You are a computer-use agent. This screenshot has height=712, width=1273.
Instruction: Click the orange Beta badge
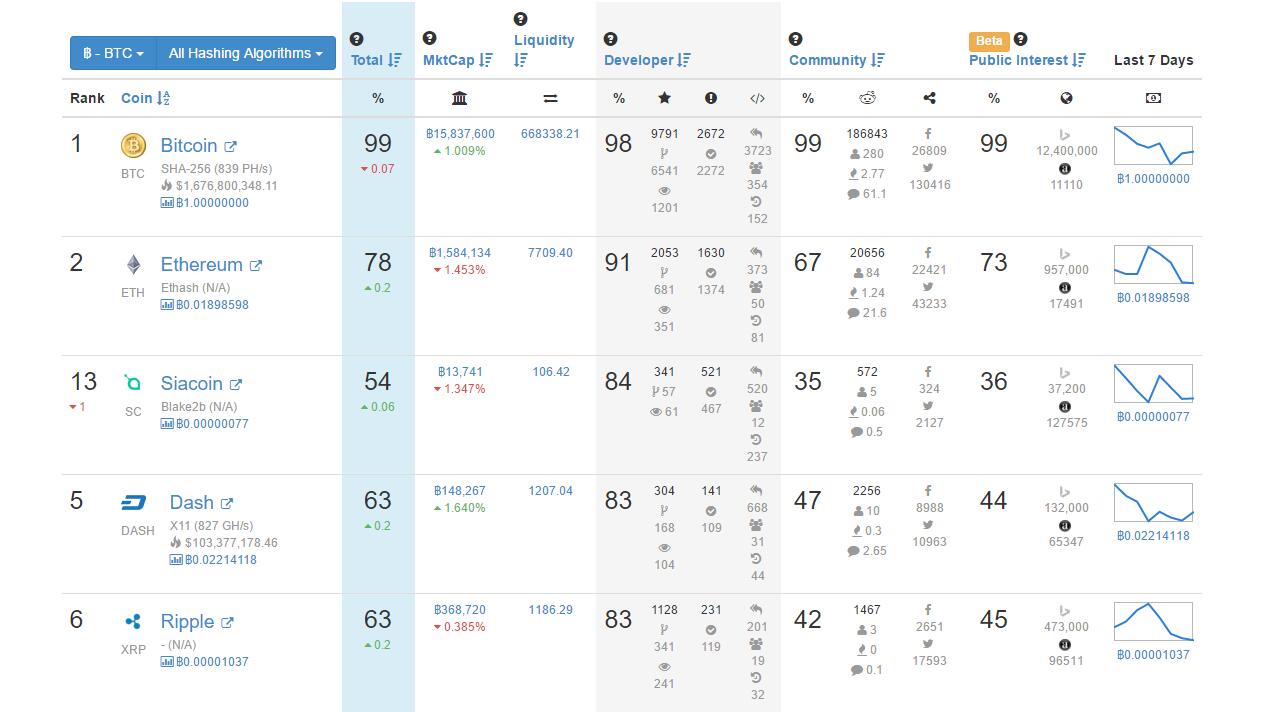click(989, 41)
